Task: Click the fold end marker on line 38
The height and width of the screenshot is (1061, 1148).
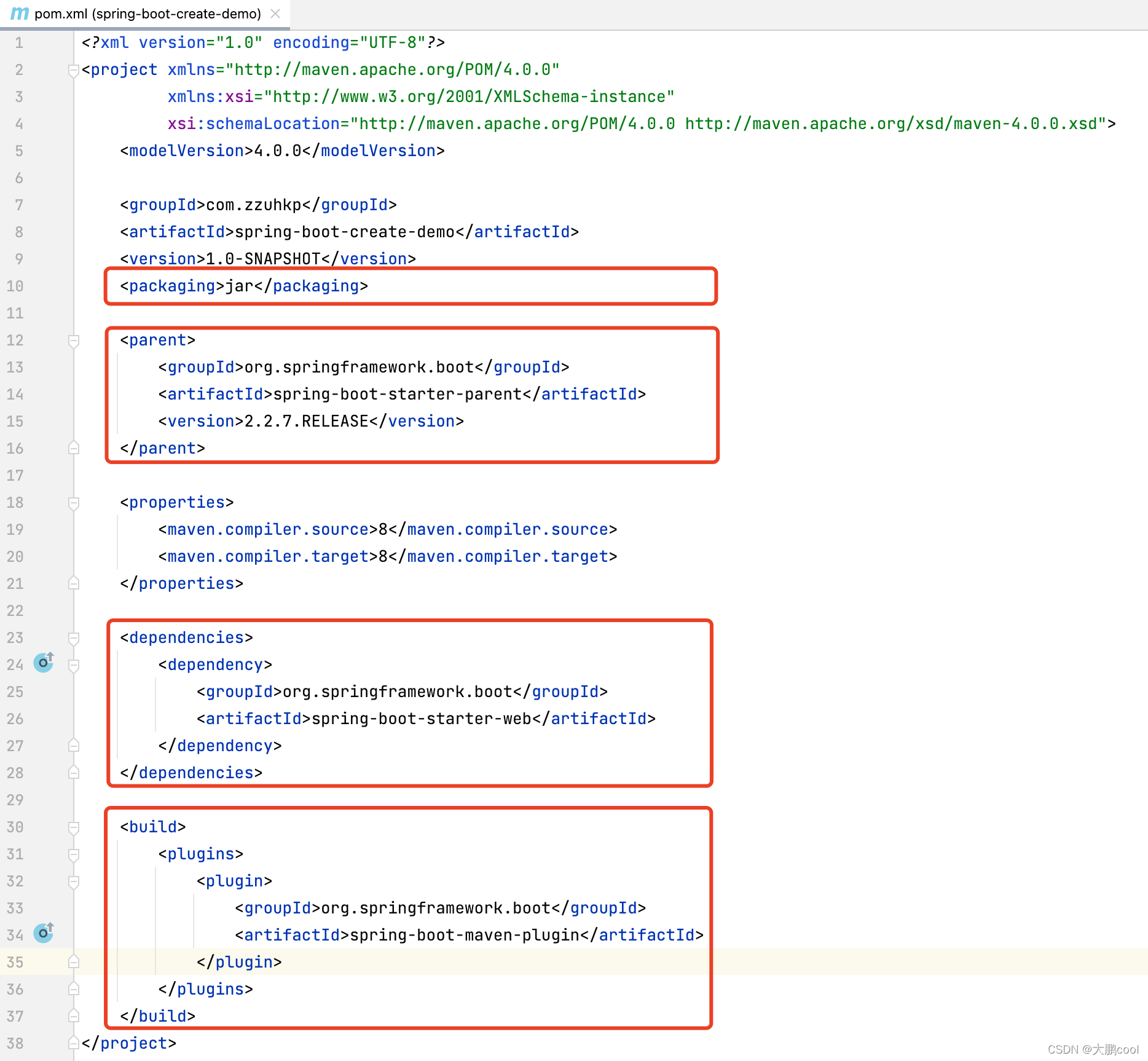Action: [73, 1043]
